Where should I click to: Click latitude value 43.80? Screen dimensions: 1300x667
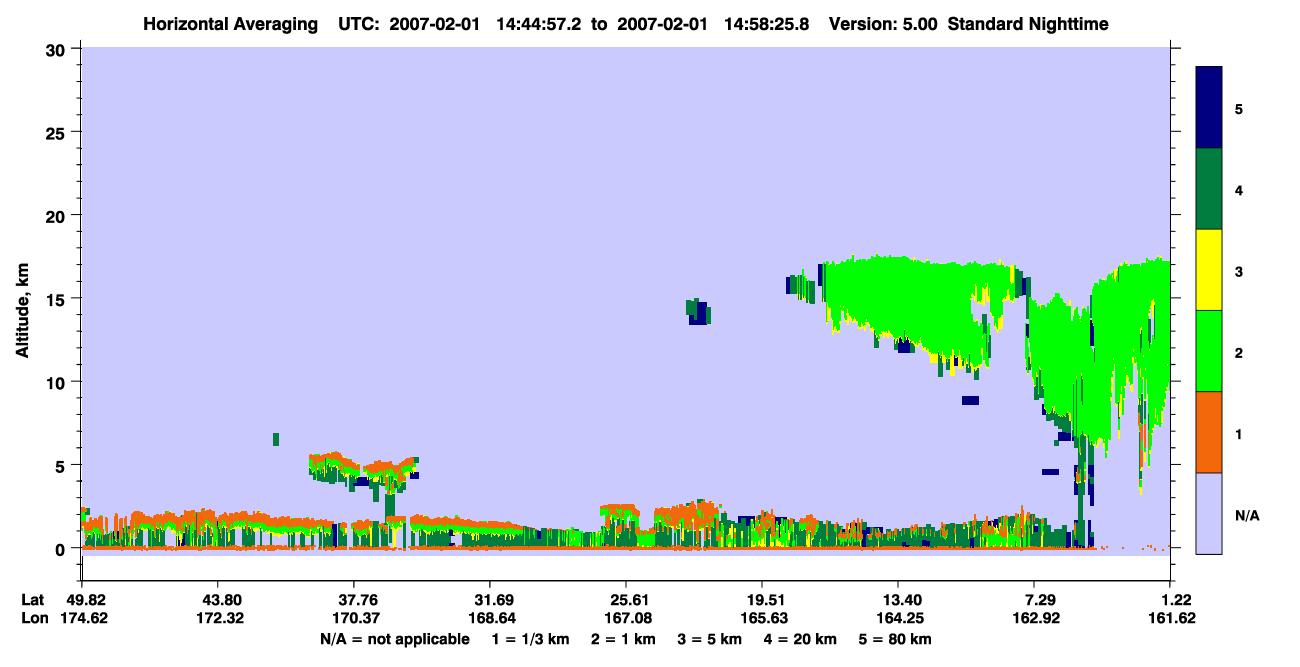click(217, 600)
